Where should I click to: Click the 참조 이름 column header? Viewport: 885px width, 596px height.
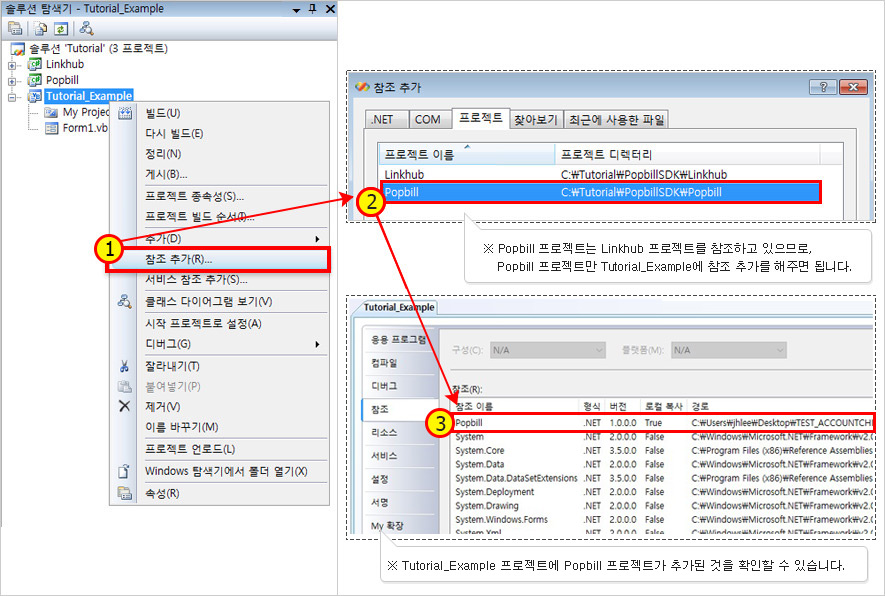[516, 406]
